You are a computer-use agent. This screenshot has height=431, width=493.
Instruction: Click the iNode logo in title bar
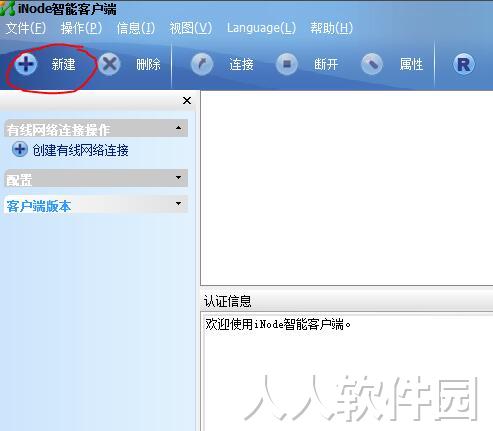(x=7, y=8)
